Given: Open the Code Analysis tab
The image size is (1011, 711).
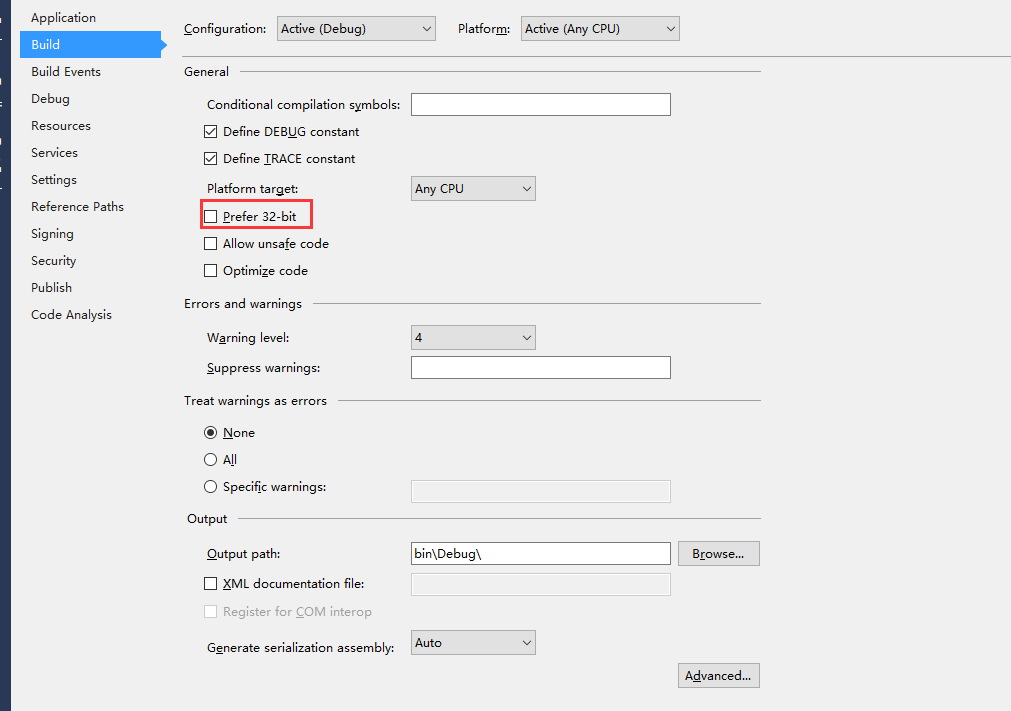Looking at the screenshot, I should [x=71, y=315].
